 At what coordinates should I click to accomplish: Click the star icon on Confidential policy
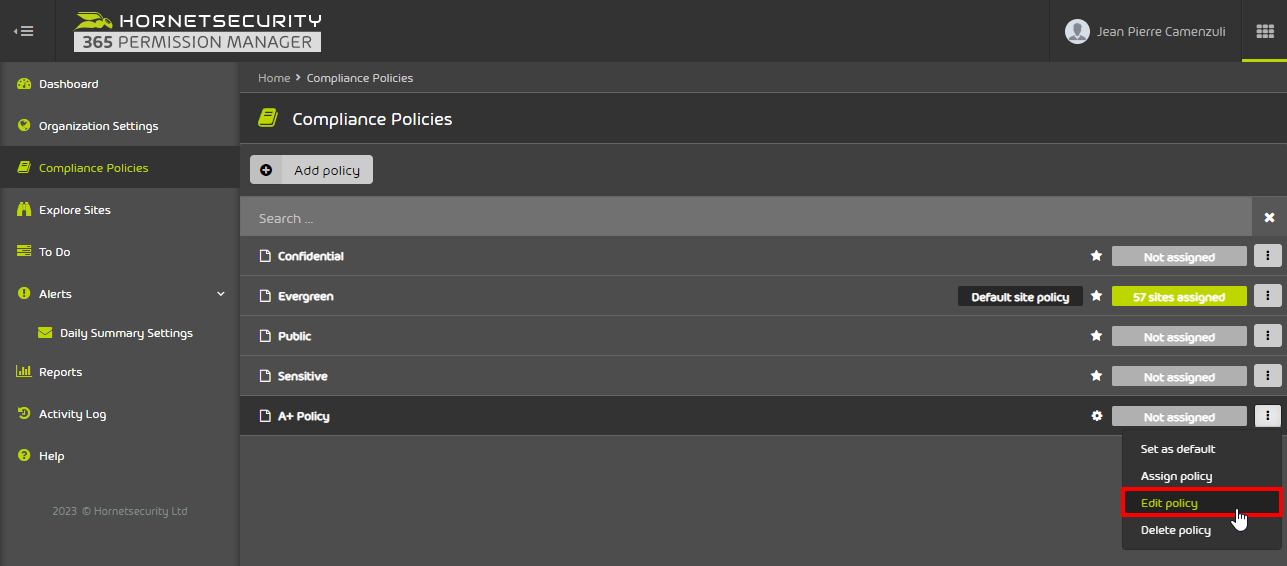pos(1096,256)
